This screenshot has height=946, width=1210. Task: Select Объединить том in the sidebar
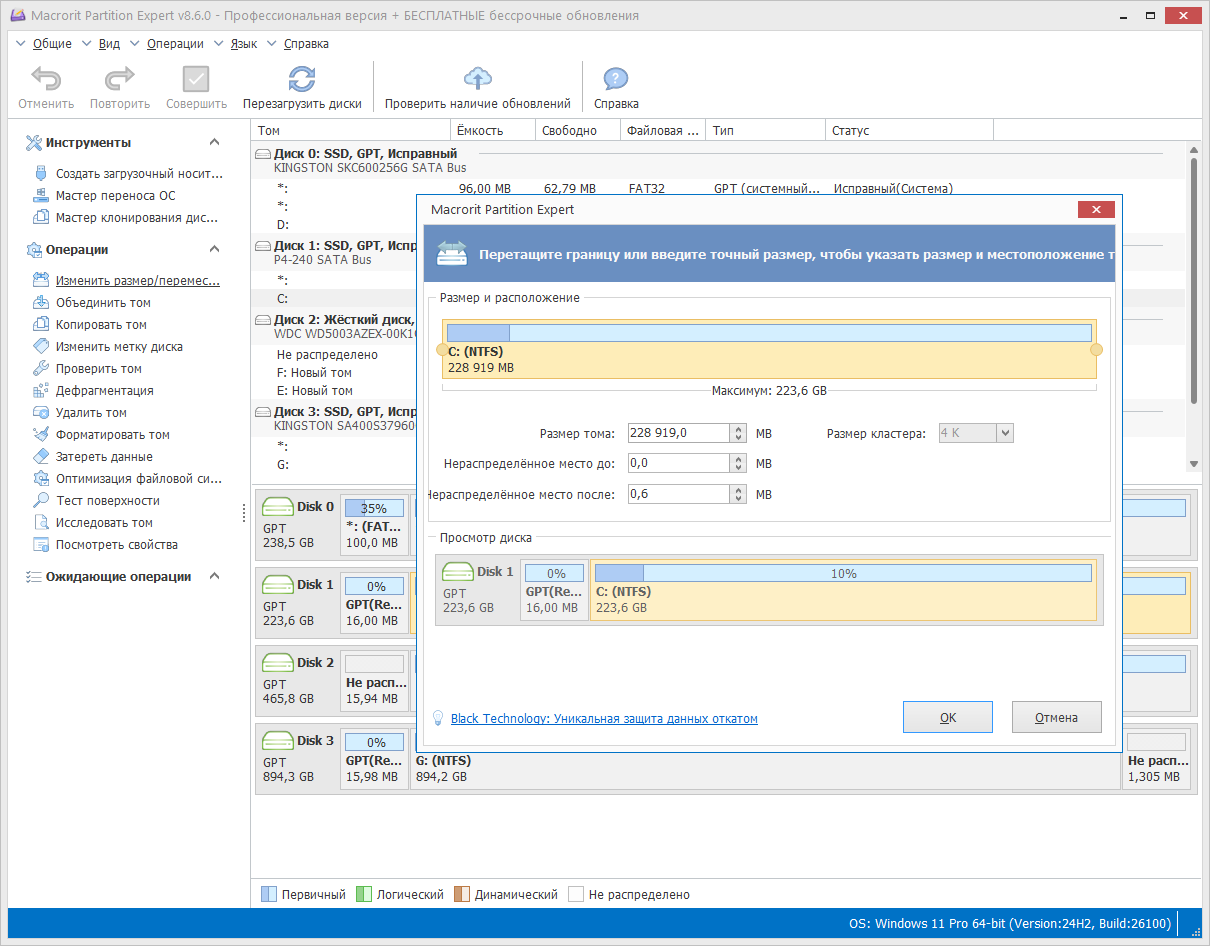(103, 303)
